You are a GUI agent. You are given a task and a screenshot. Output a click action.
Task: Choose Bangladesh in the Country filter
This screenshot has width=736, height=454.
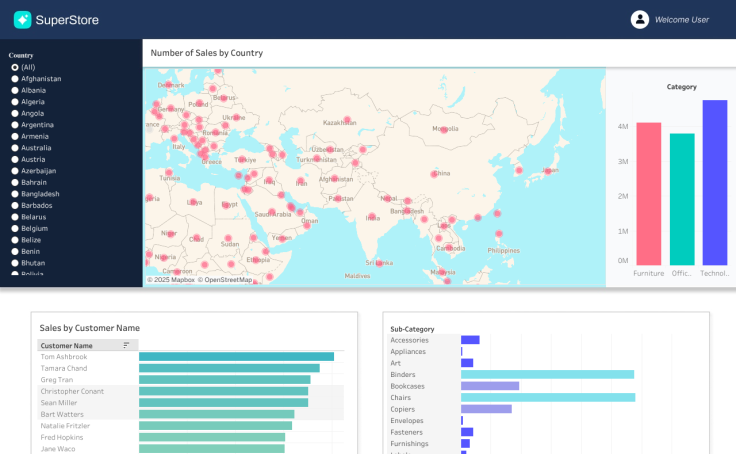15,194
